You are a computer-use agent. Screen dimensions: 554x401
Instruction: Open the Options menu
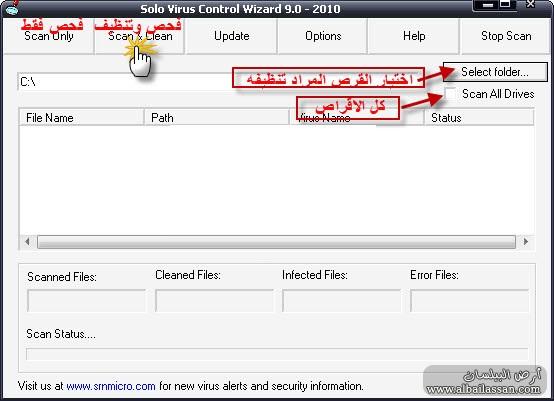click(x=323, y=36)
